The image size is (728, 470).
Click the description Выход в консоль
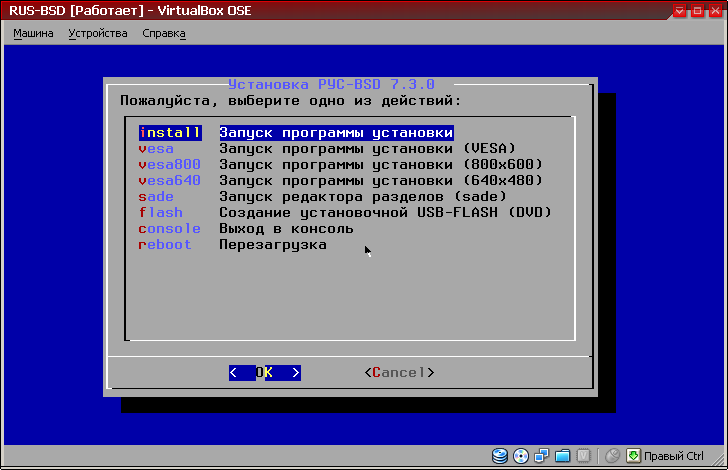point(286,228)
